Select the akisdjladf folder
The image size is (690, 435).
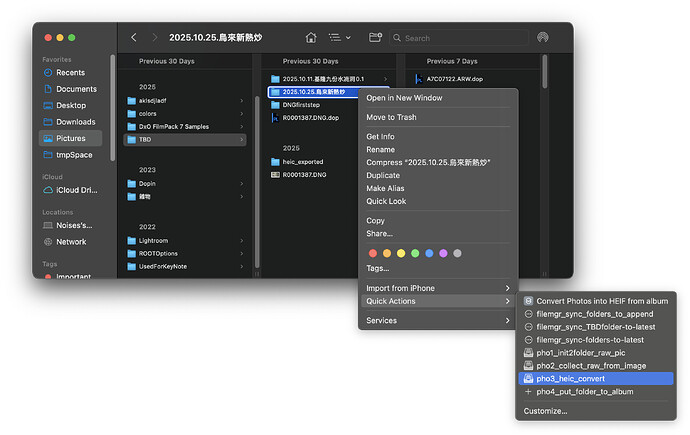pos(185,101)
